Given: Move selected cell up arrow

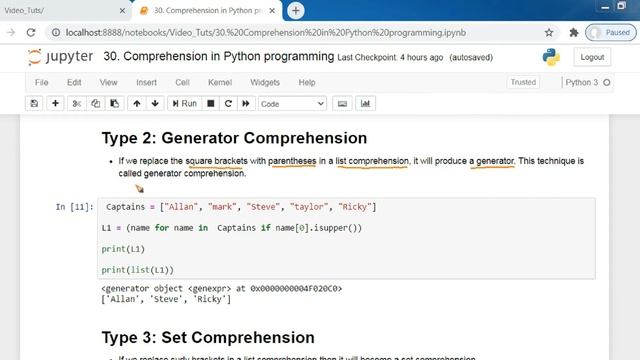Looking at the screenshot, I should click(x=137, y=104).
